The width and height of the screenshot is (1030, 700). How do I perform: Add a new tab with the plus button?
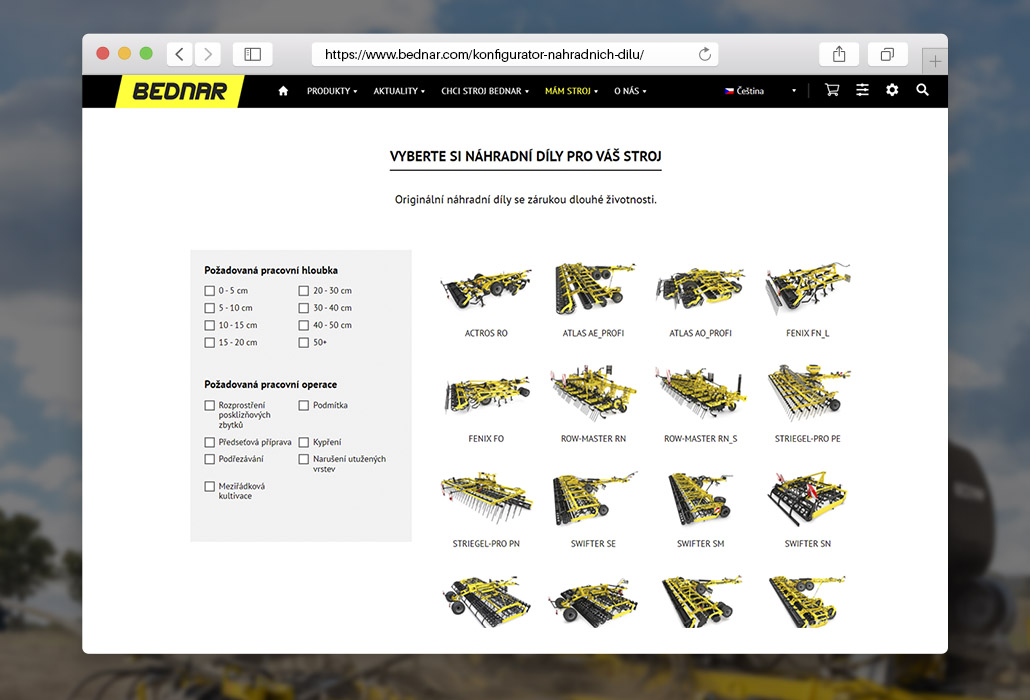pyautogui.click(x=935, y=62)
